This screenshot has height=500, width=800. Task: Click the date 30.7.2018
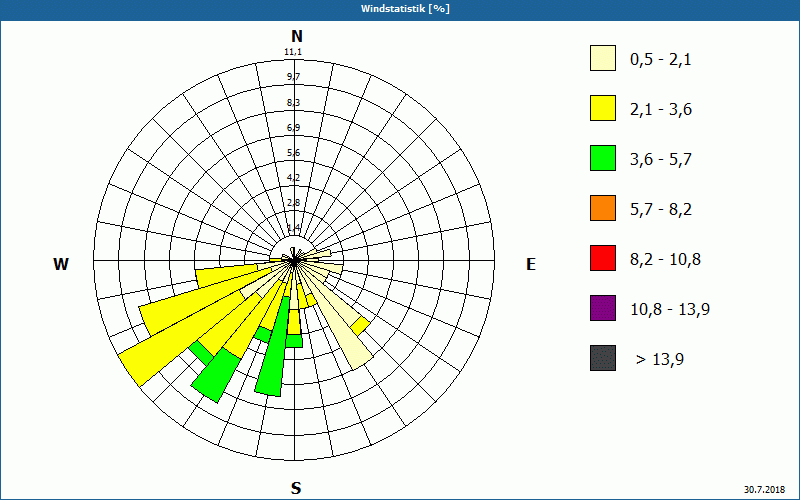764,489
